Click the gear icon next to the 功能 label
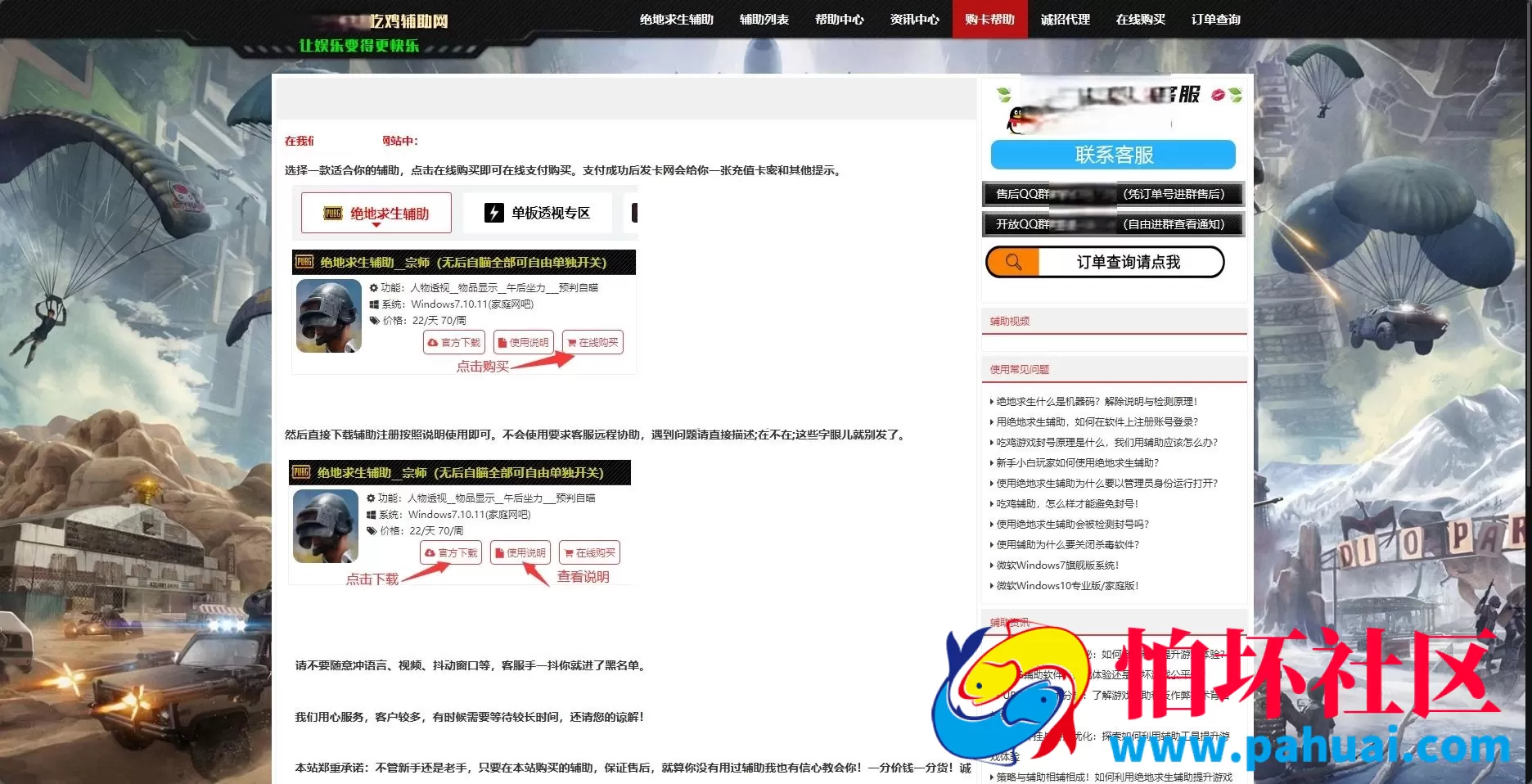This screenshot has height=784, width=1532. [x=373, y=288]
